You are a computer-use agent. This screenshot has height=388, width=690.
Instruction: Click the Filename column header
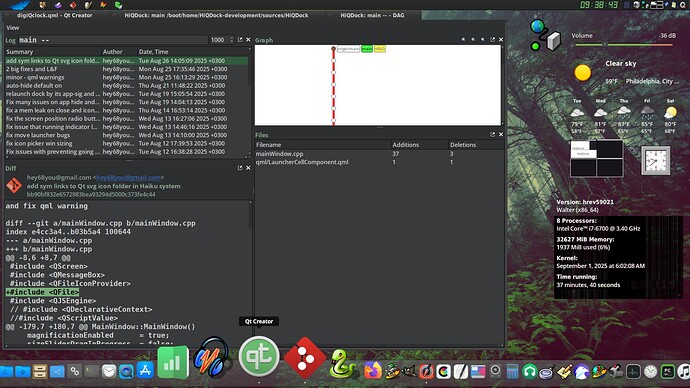(x=323, y=145)
